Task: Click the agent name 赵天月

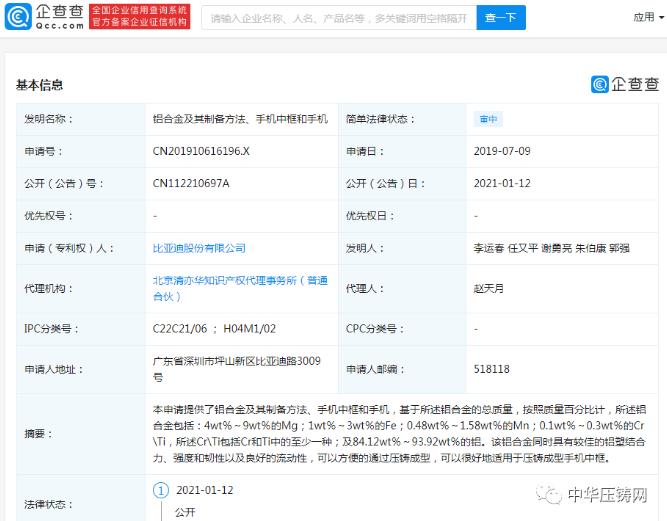Action: coord(488,288)
